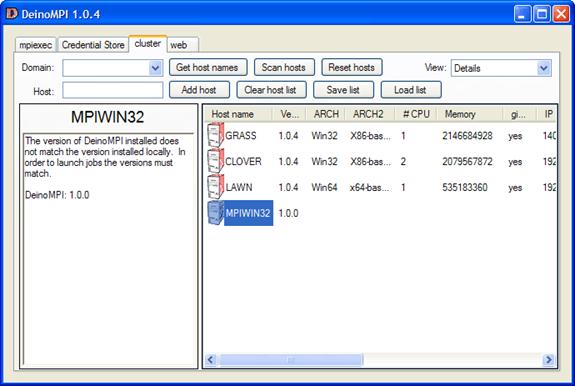The width and height of the screenshot is (575, 386).
Task: Click the Reset hosts button
Action: pos(352,67)
